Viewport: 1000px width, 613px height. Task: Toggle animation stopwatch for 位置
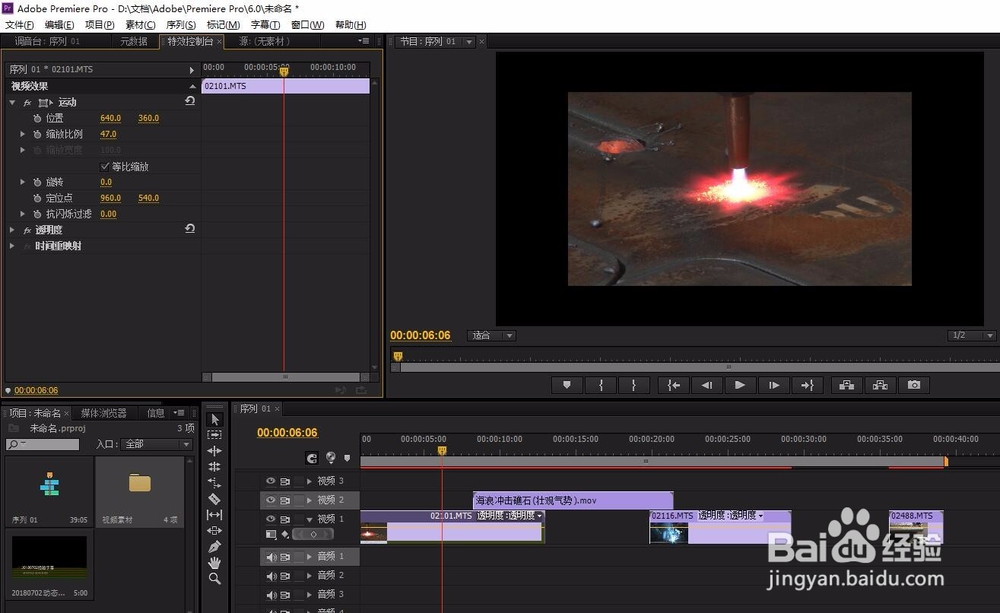tap(37, 118)
